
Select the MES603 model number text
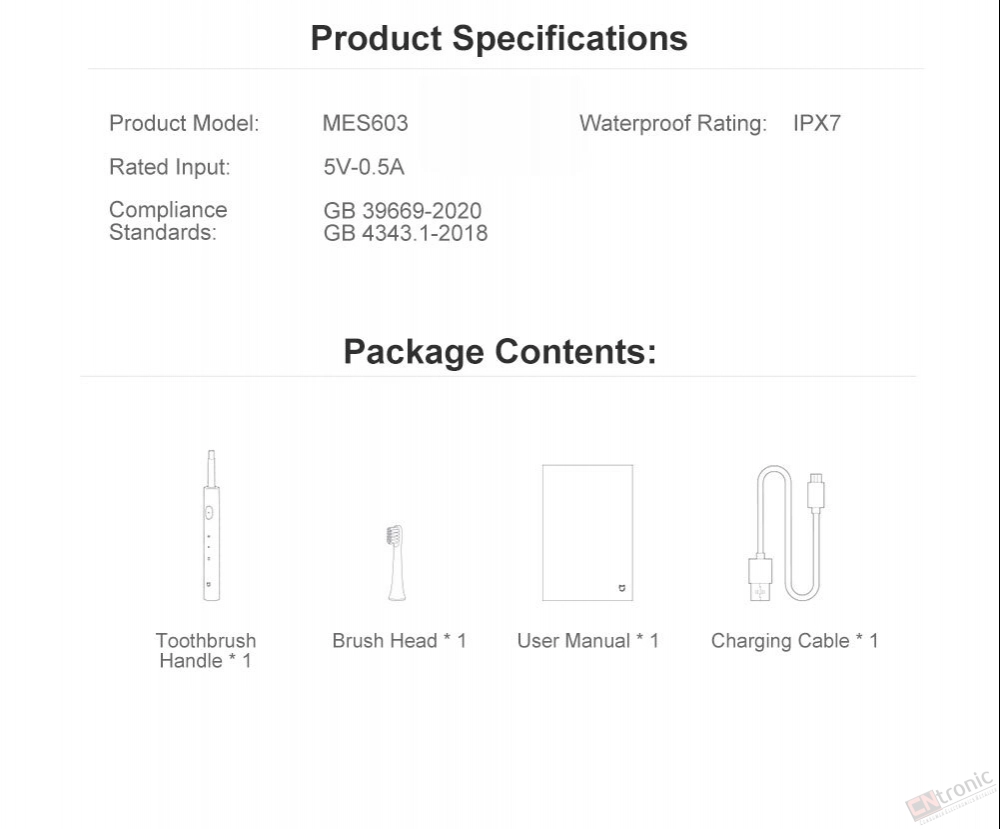click(x=365, y=123)
